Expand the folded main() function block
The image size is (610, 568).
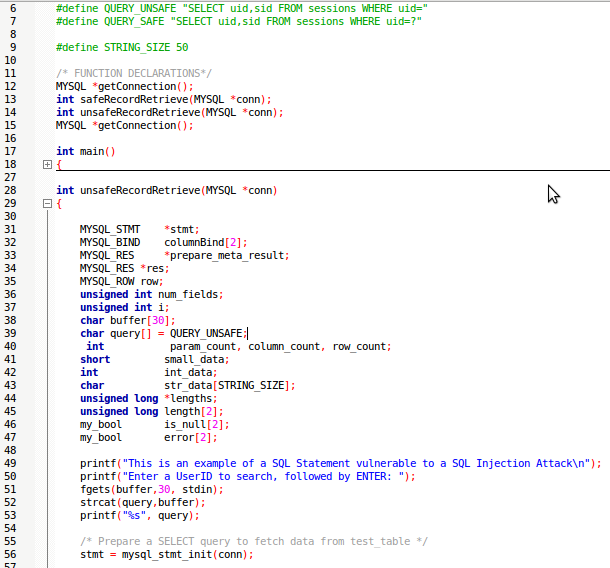[x=46, y=164]
